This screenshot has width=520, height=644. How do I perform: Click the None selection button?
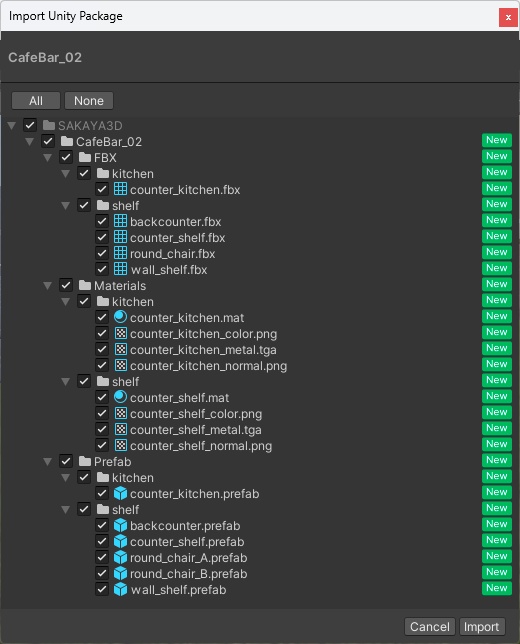coord(89,101)
